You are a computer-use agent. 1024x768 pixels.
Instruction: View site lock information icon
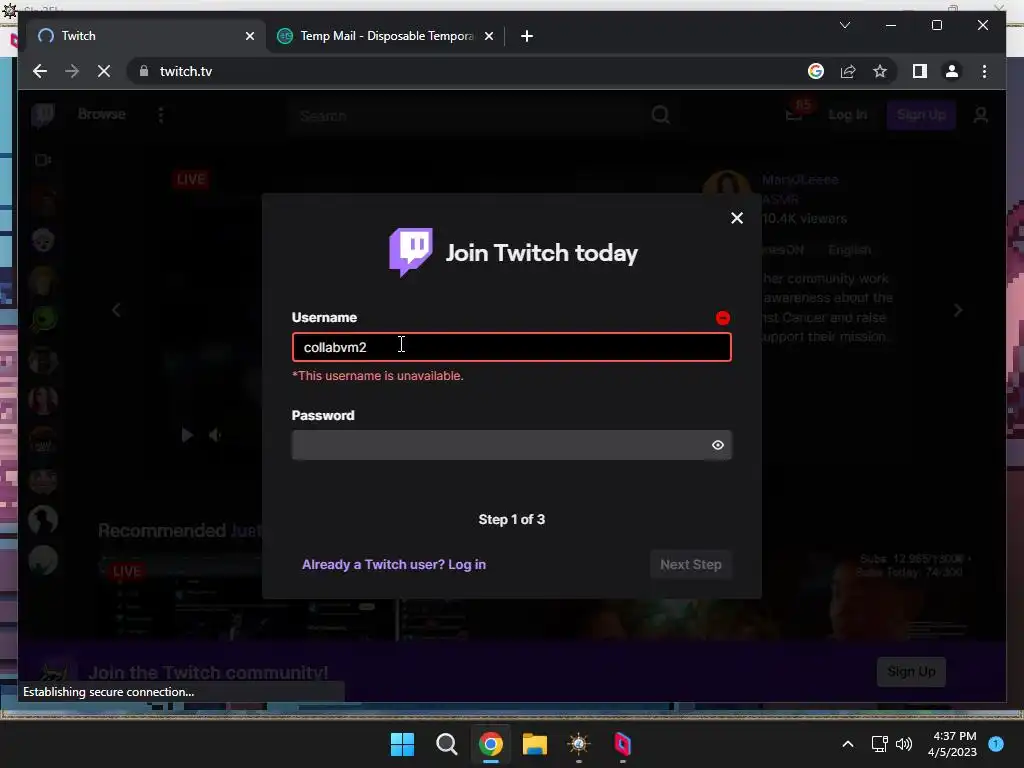144,71
